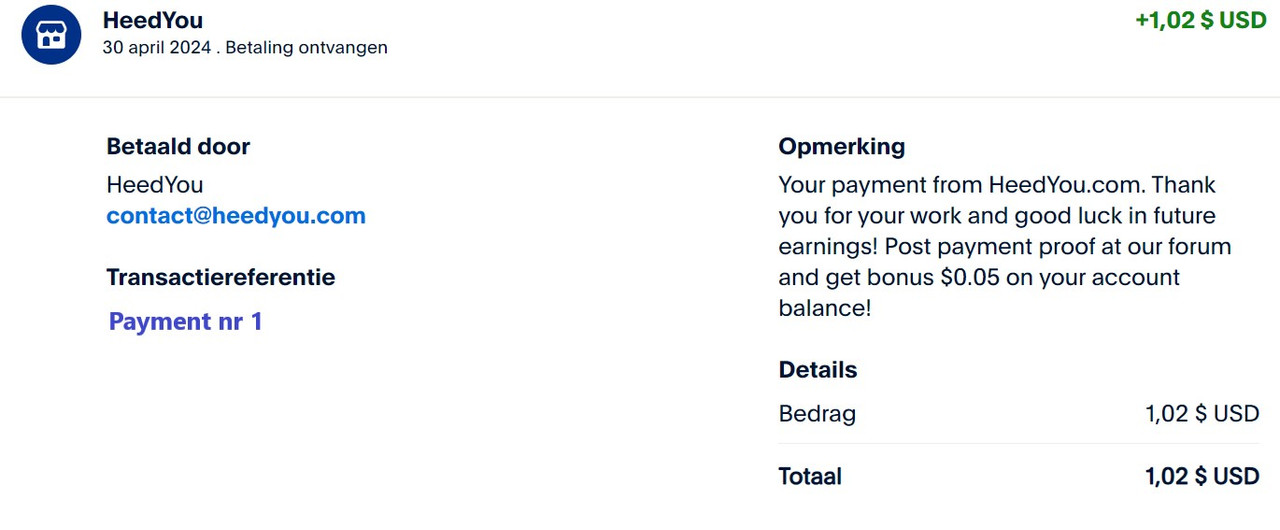This screenshot has height=530, width=1280.
Task: Click the payer name HeedYou under Betaald door
Action: coord(155,185)
